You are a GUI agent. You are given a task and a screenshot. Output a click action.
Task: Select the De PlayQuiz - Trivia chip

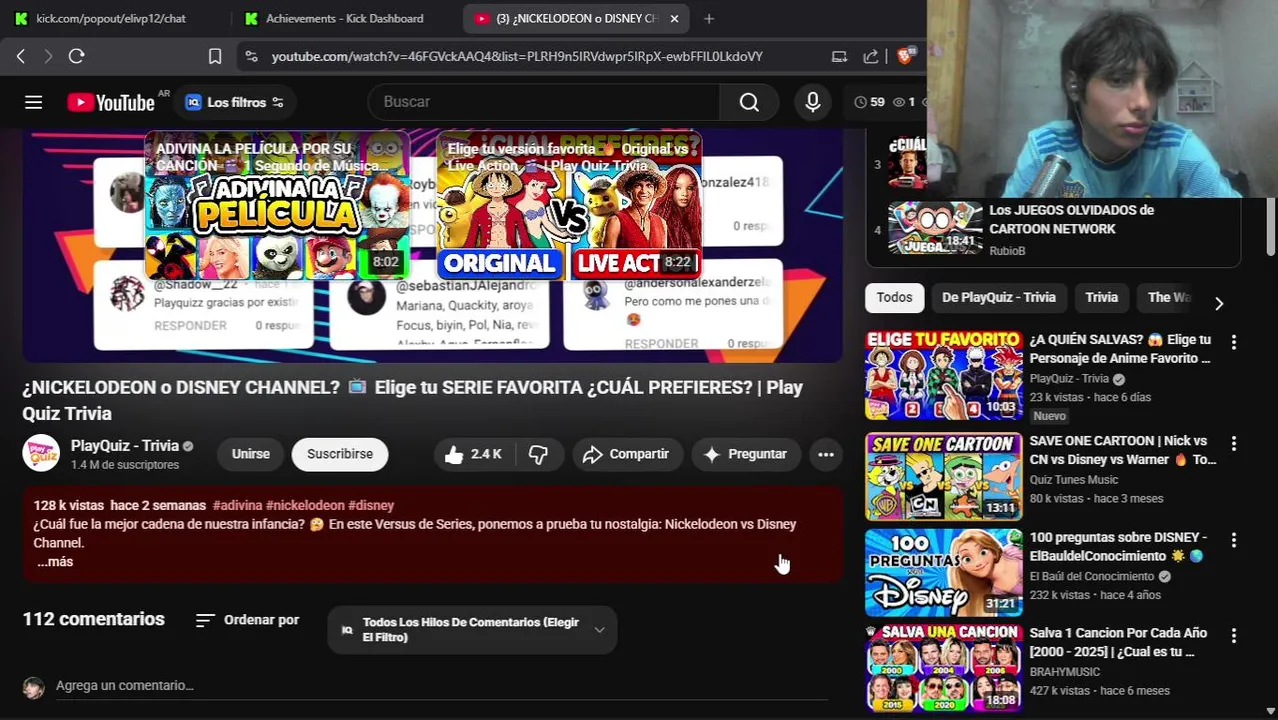click(998, 297)
